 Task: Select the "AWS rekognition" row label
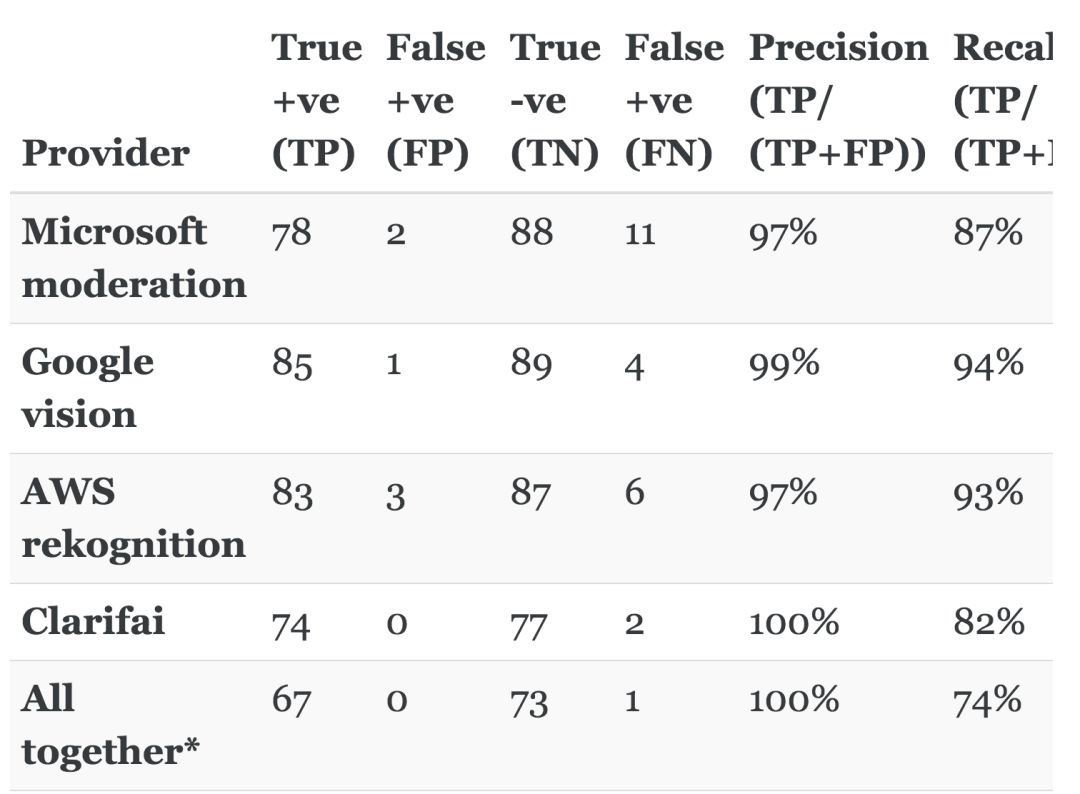tap(133, 517)
